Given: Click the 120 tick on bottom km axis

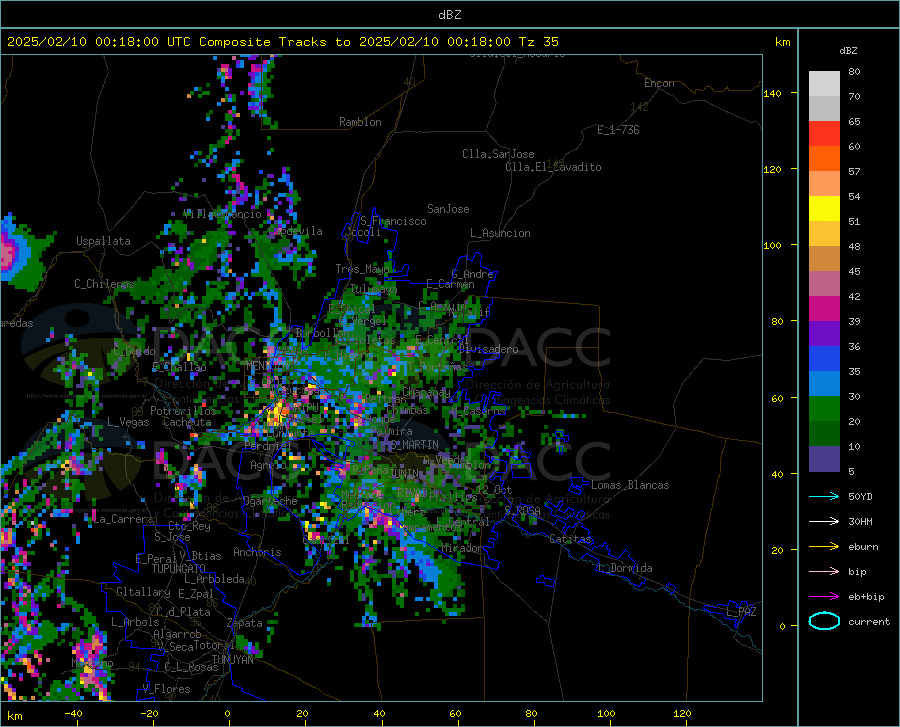Looking at the screenshot, I should [x=682, y=714].
